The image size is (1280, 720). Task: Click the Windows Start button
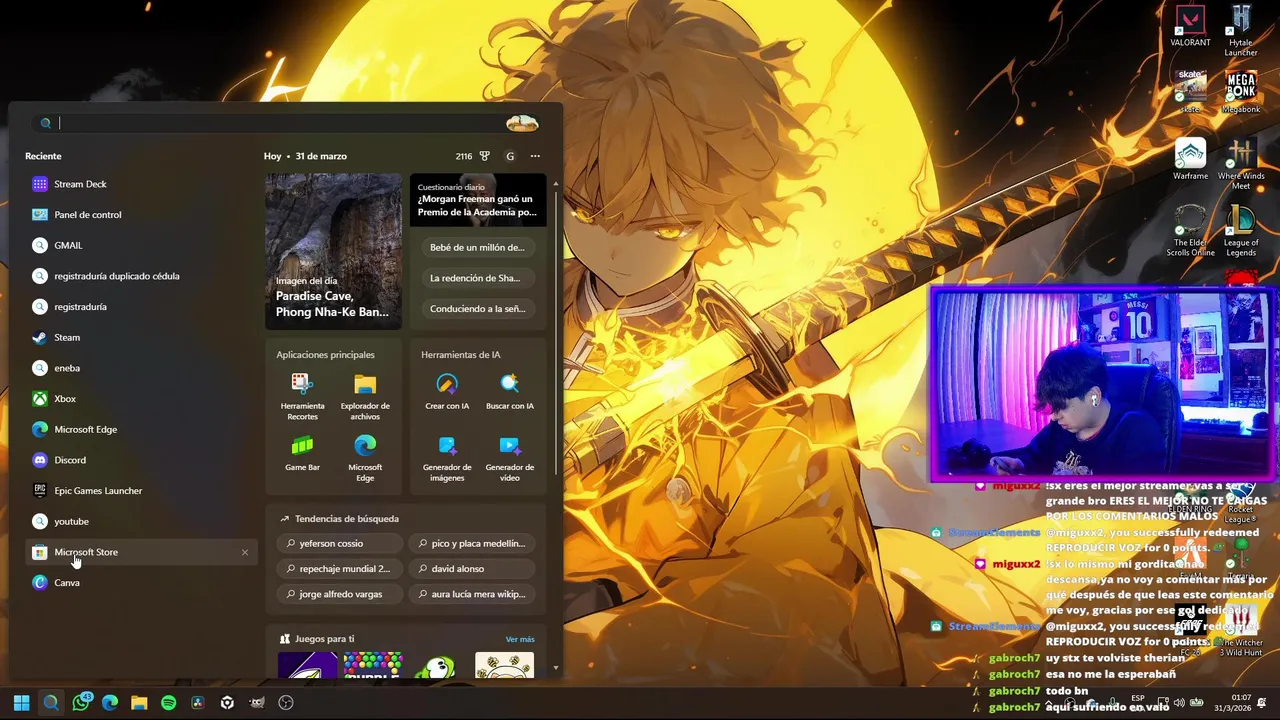point(21,703)
